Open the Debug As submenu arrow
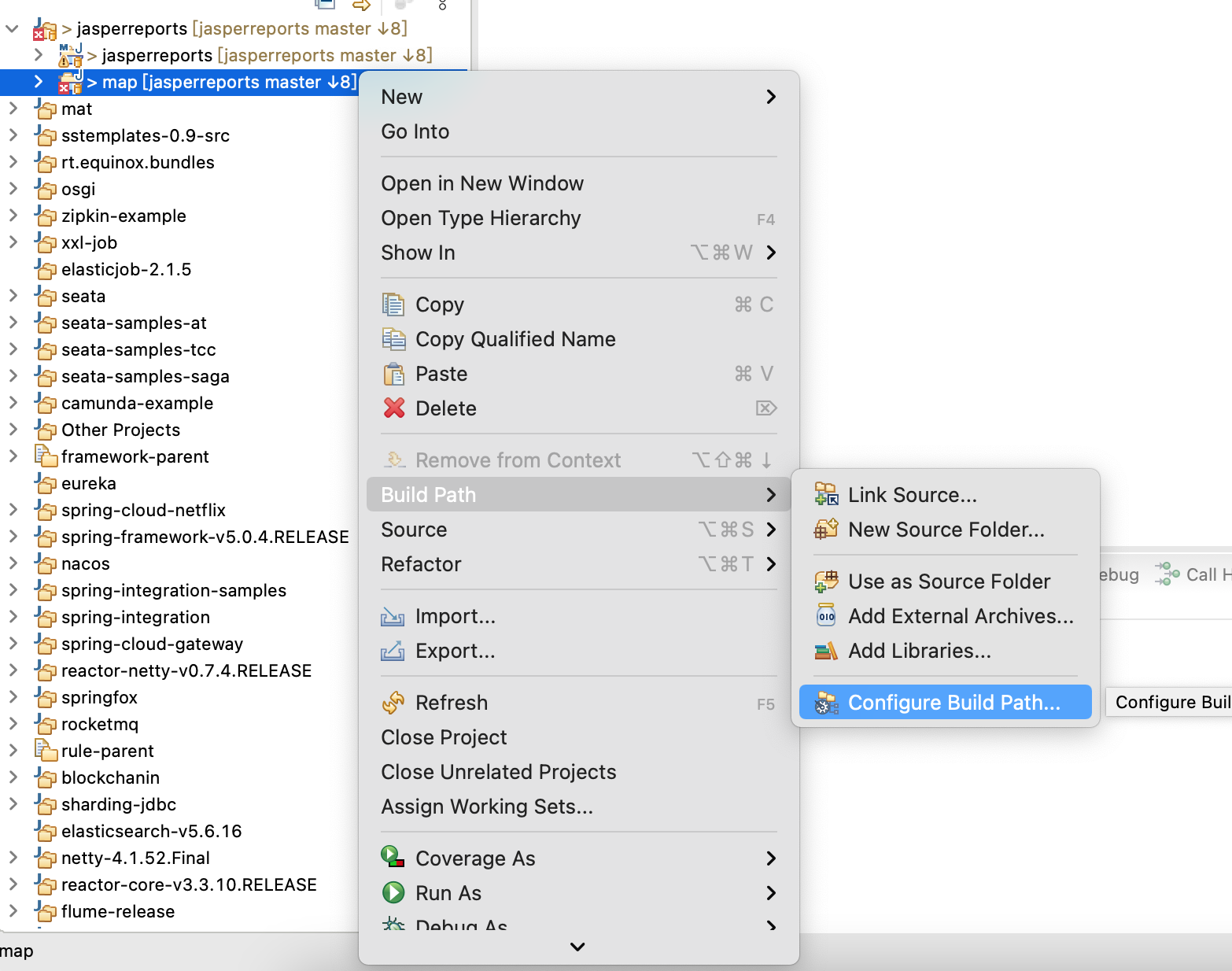Viewport: 1232px width, 971px height. click(x=771, y=925)
